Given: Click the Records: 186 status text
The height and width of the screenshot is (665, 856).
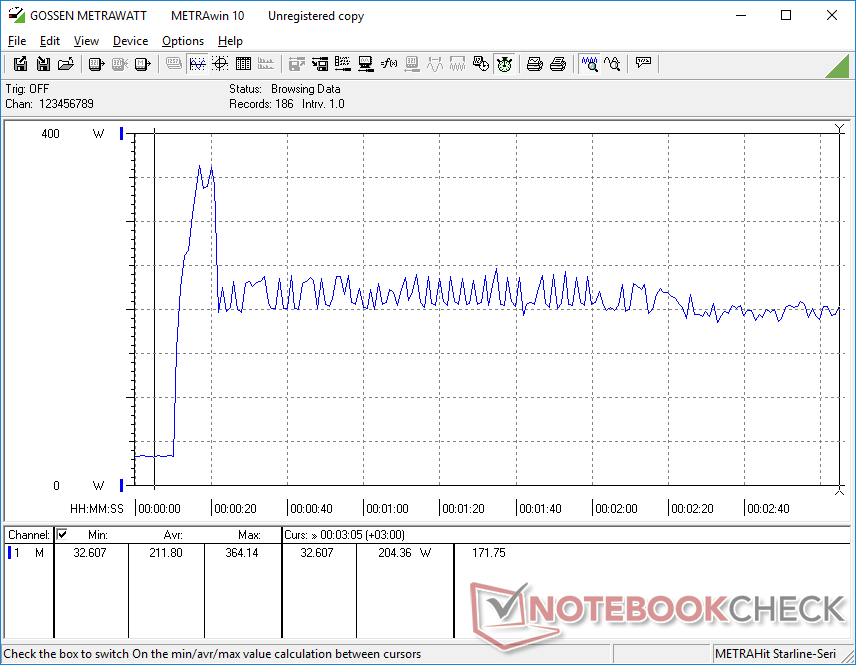Looking at the screenshot, I should click(x=261, y=104).
